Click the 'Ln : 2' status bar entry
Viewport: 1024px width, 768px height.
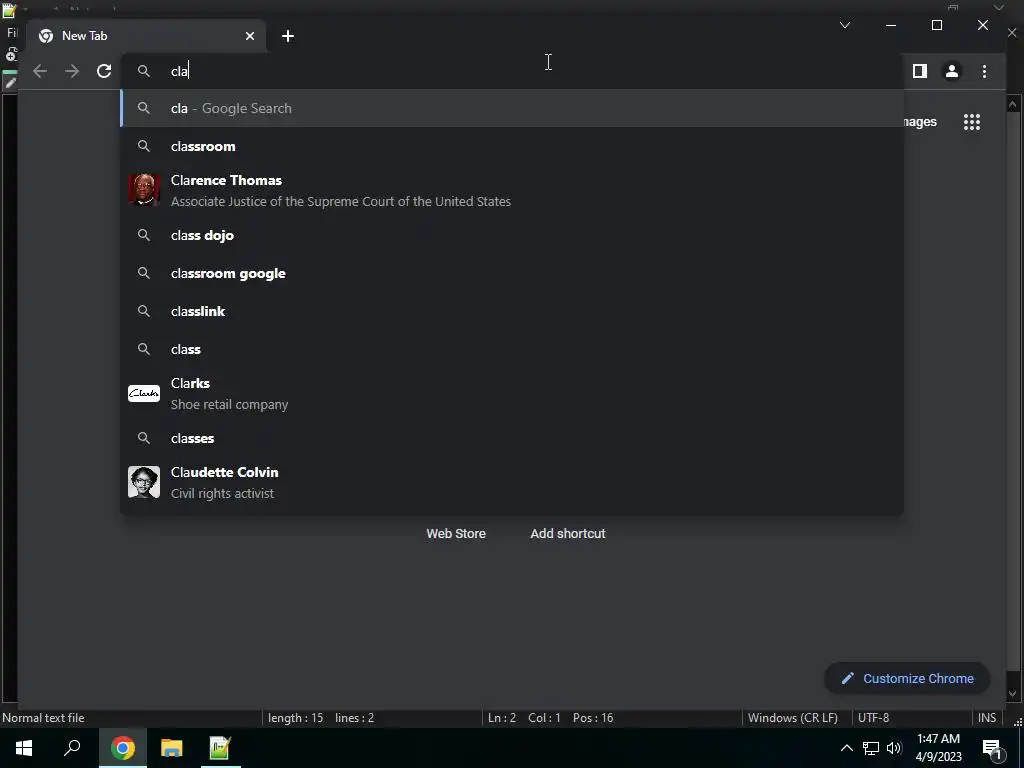502,718
